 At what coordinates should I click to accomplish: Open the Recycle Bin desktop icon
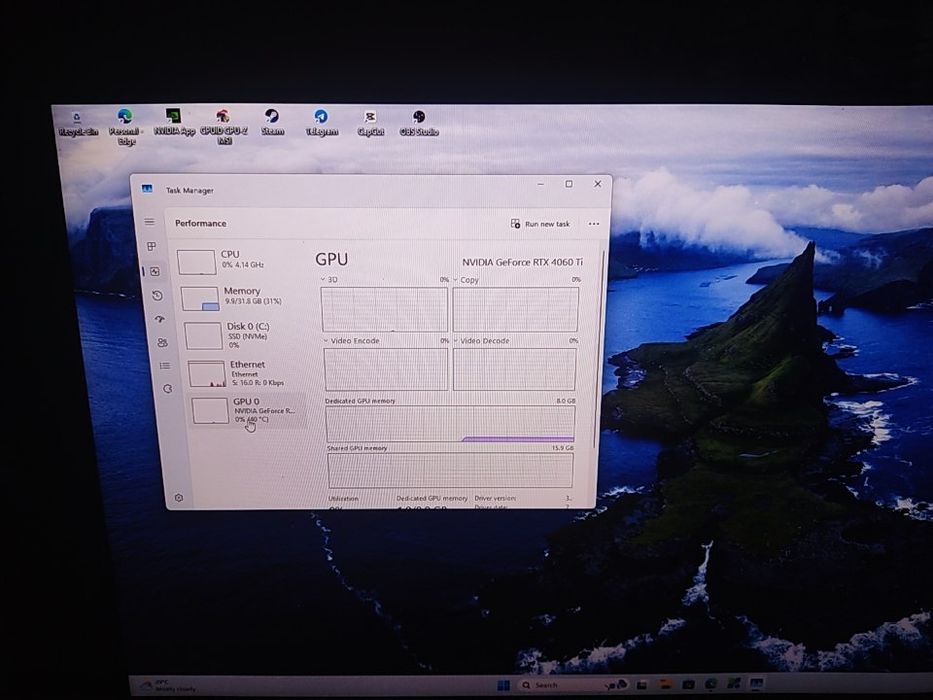77,124
